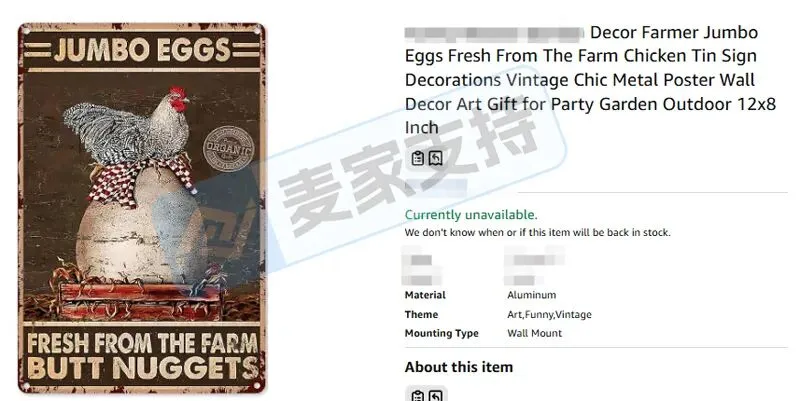Click the back in stock notice text
Screen dimensions: 800x401
[x=537, y=233]
